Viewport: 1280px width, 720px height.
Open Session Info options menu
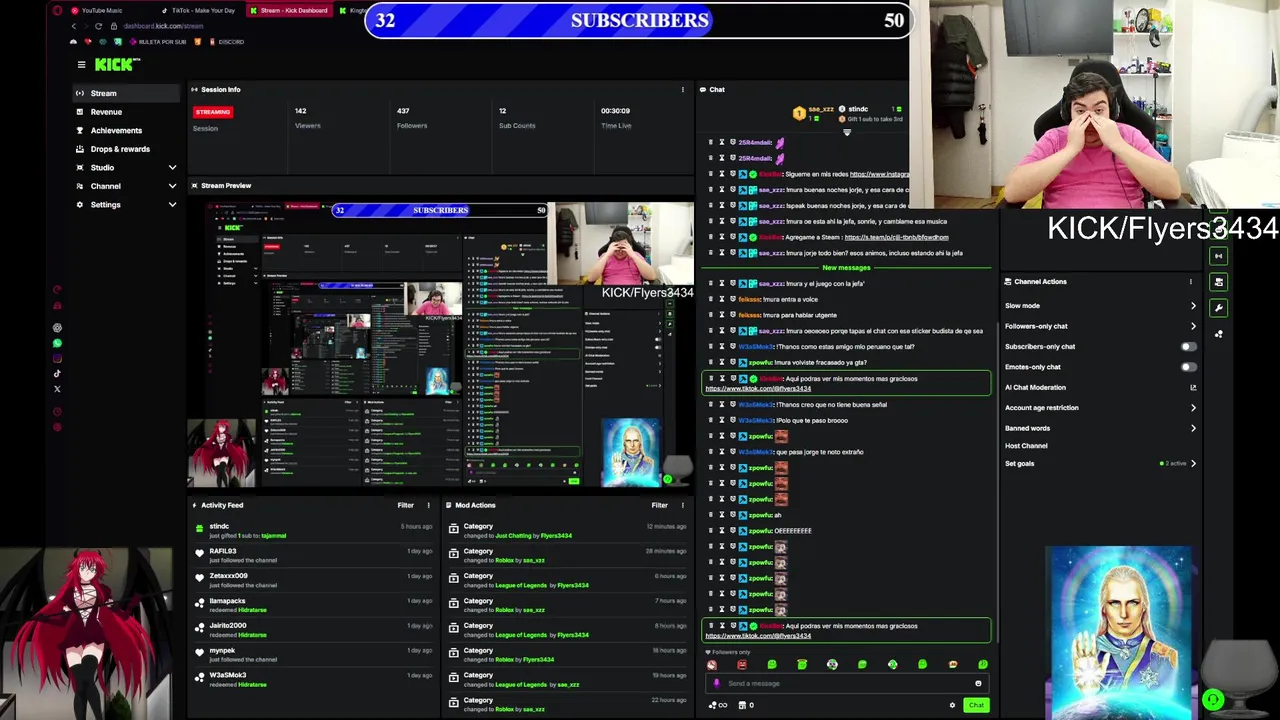tap(683, 90)
